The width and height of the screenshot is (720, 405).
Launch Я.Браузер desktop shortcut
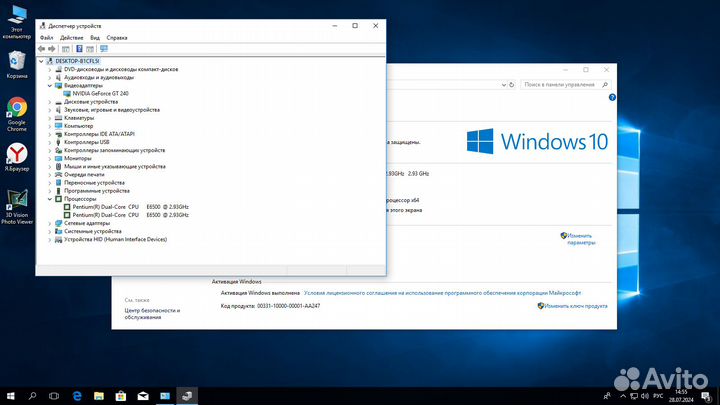[x=17, y=158]
